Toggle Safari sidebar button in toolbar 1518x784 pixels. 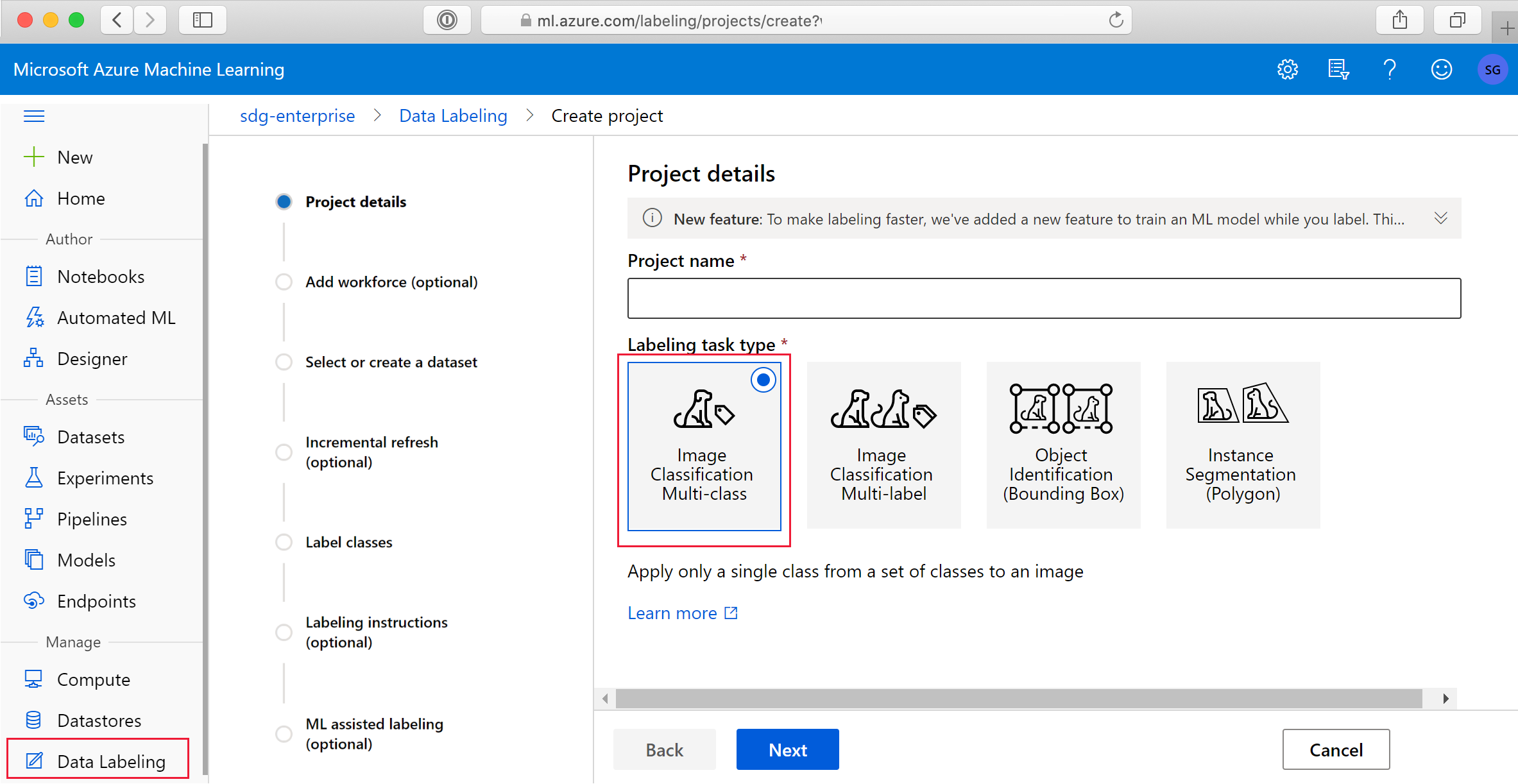(203, 21)
